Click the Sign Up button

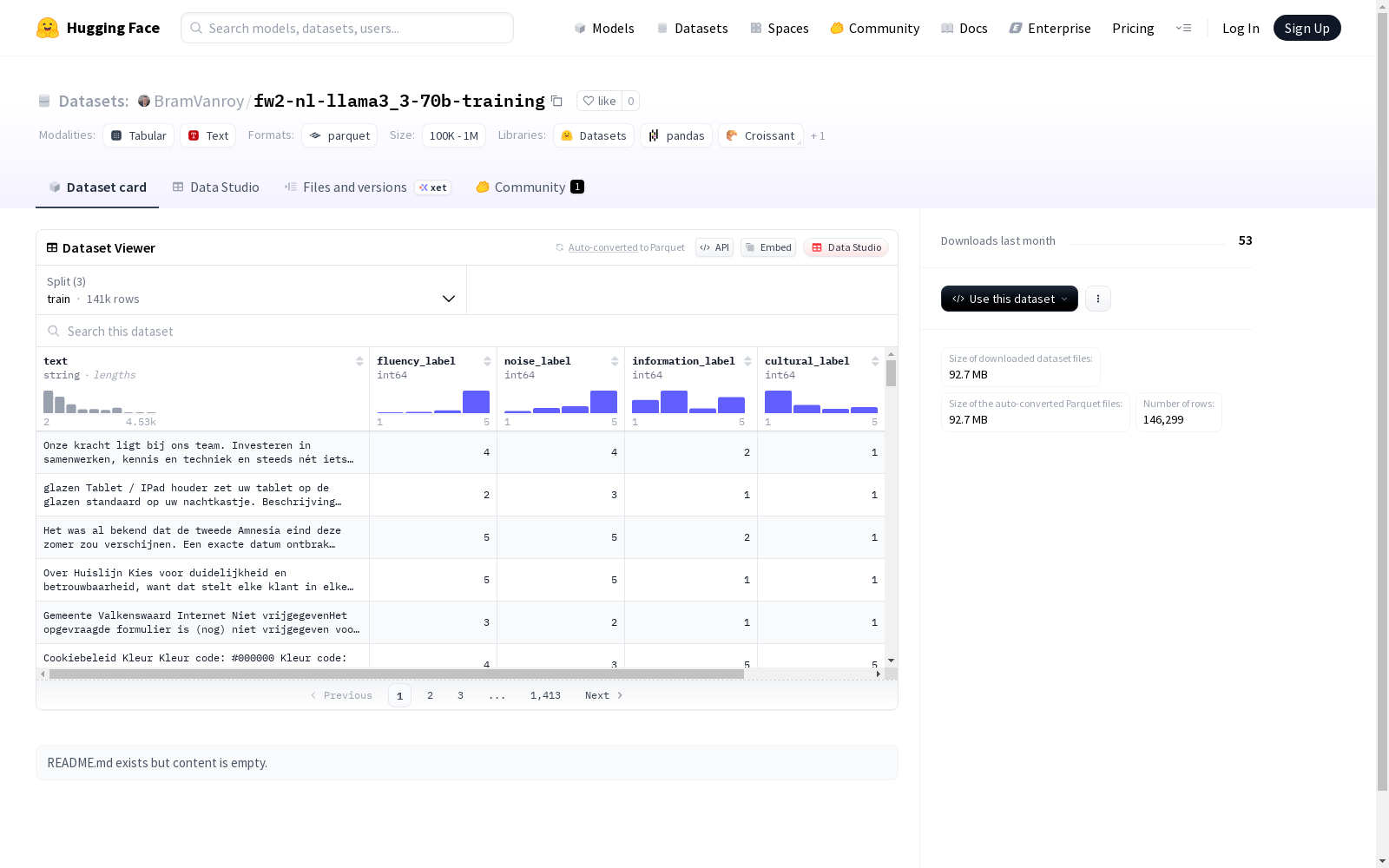tap(1307, 28)
